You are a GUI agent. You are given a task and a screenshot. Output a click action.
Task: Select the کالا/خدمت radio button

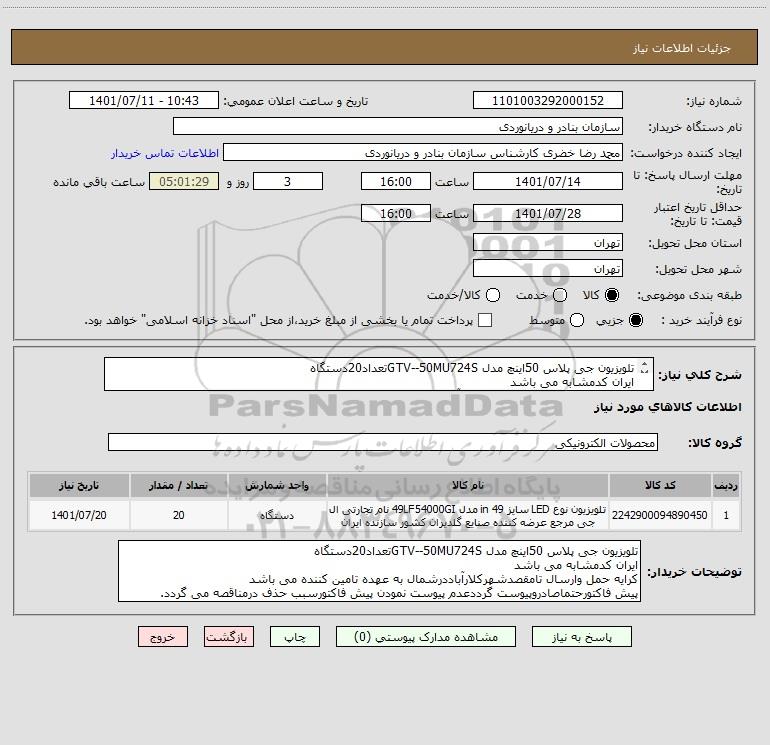point(493,295)
